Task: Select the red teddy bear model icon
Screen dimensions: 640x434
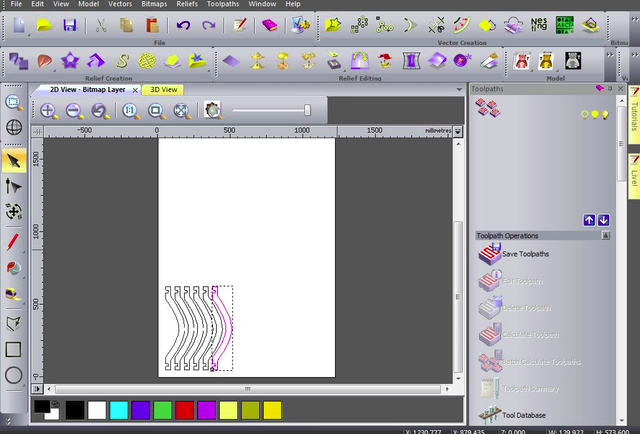Action: click(522, 61)
